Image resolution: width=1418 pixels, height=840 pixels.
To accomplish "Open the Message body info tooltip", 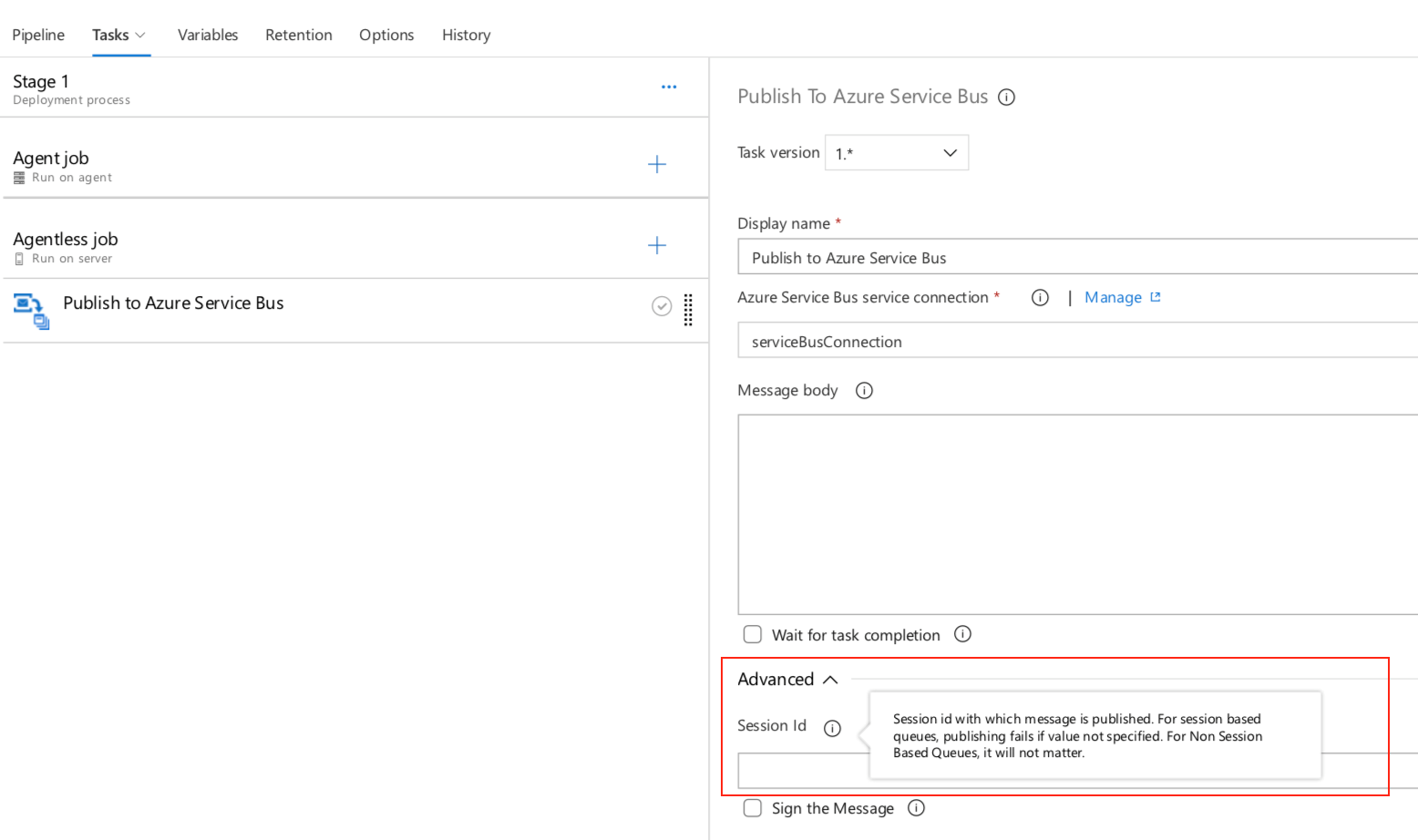I will tap(863, 390).
